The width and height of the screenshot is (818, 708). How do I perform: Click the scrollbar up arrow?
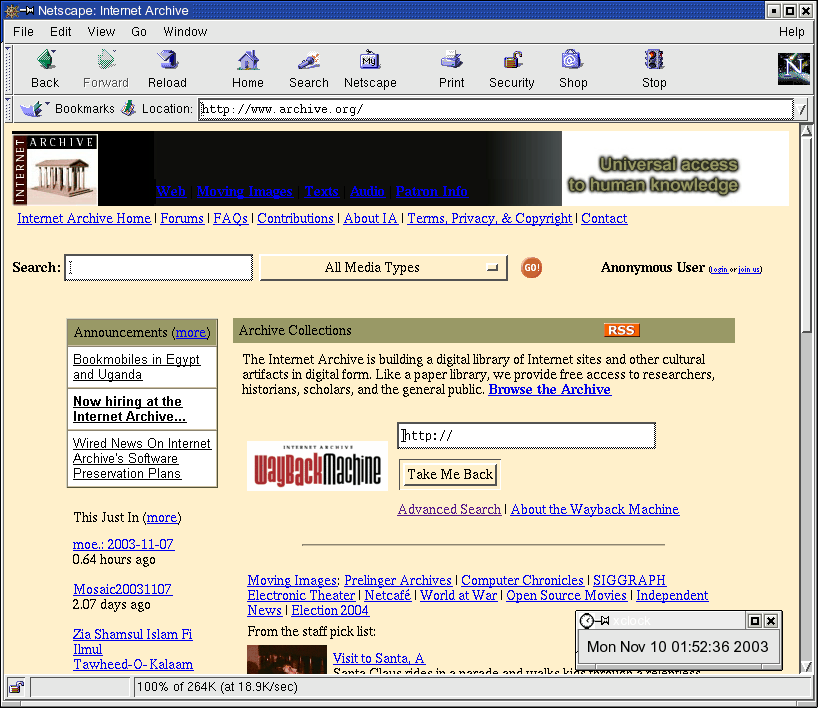(x=806, y=131)
